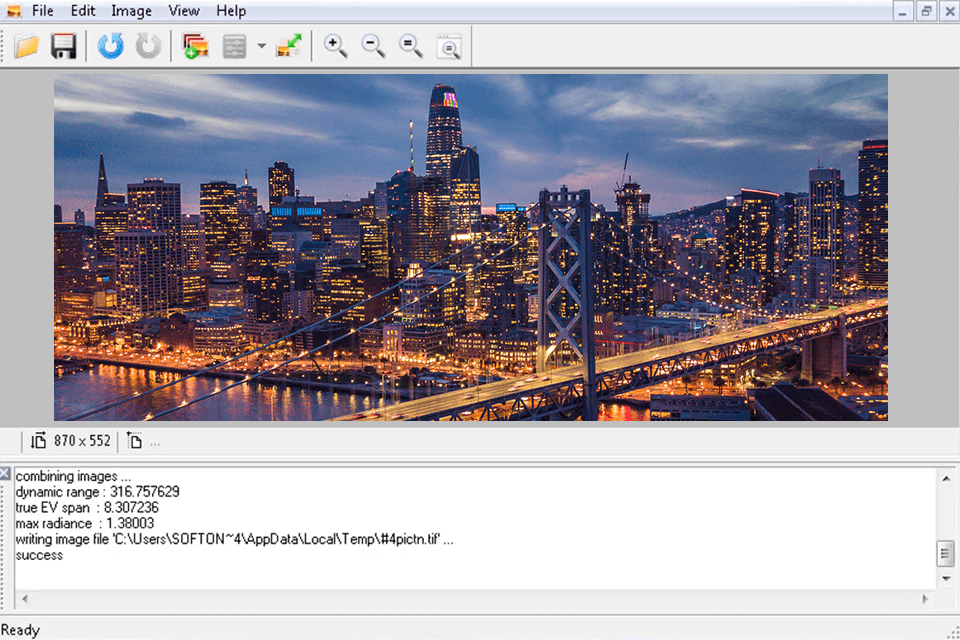This screenshot has height=640, width=960.
Task: Click the horizontal scroll right arrow in log
Action: (x=925, y=599)
